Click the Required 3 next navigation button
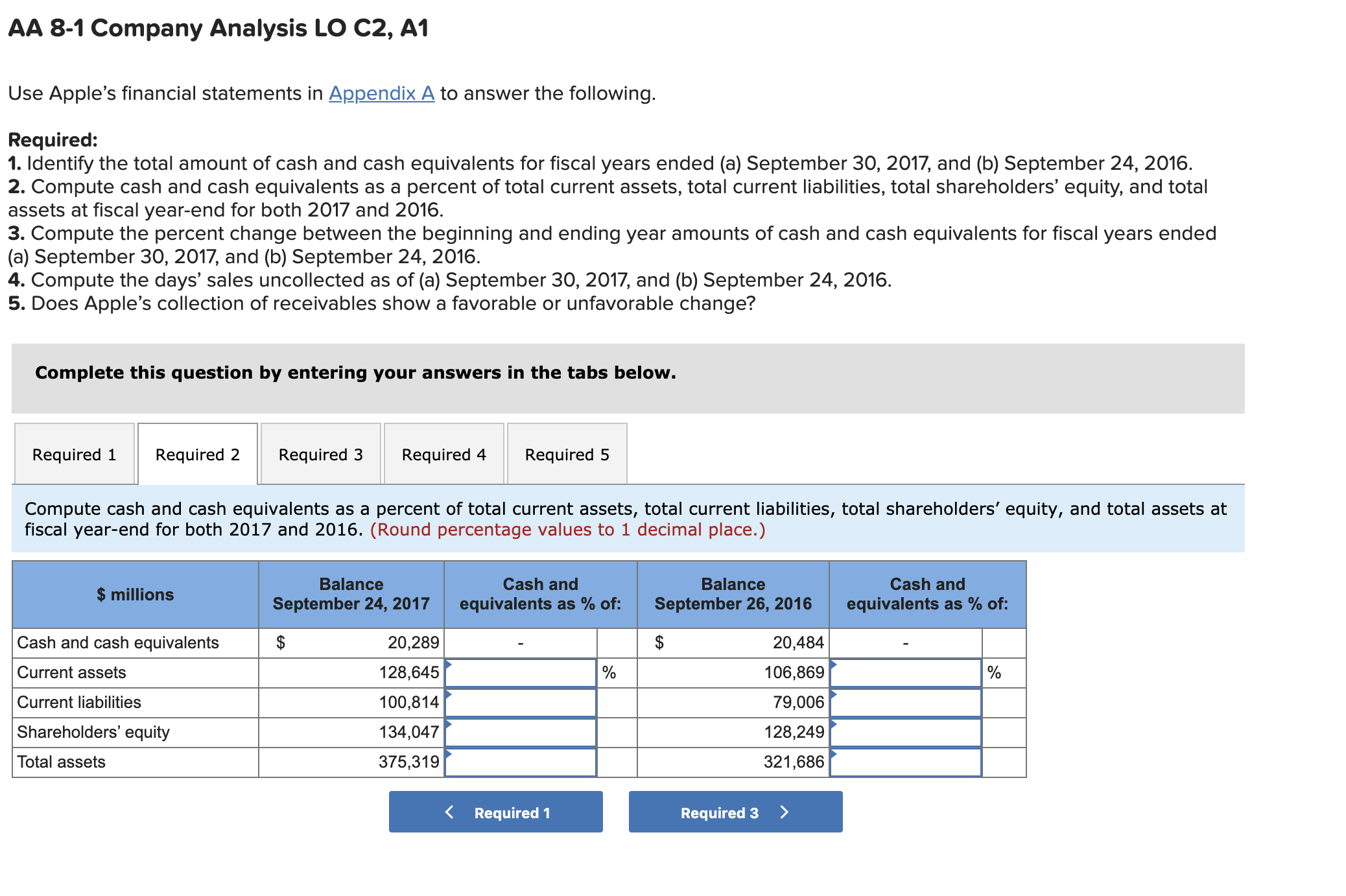This screenshot has width=1346, height=896. pos(735,812)
